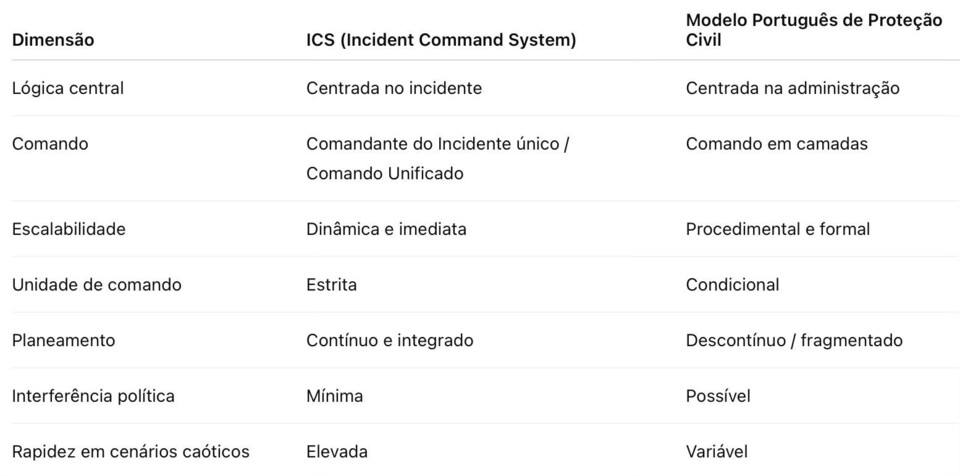Screen dimensions: 960x476
Task: Click the 'Modelo Português de Proteção Civil' header
Action: [x=813, y=30]
